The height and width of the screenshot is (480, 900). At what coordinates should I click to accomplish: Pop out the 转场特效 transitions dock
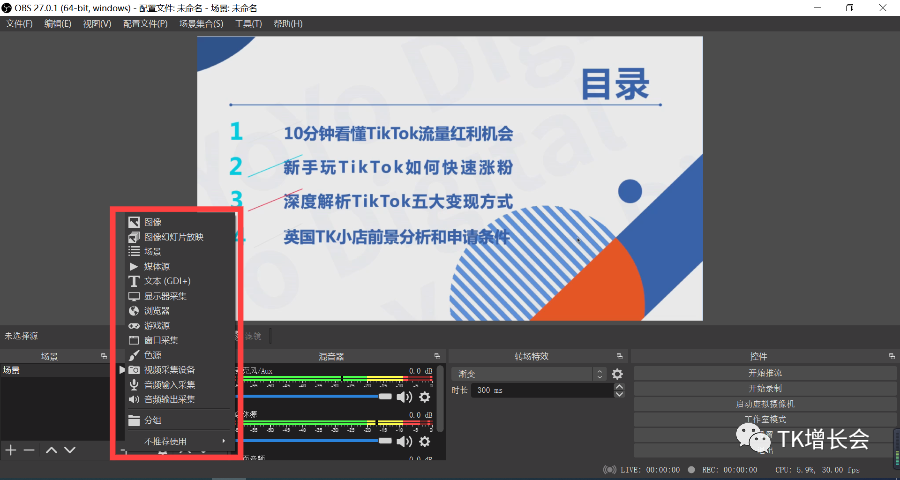(620, 357)
